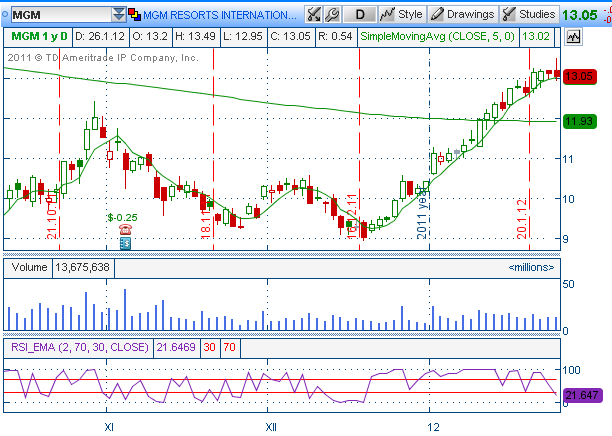Screen dimensions: 612x436
Task: Open the Drawings menu
Action: (x=463, y=14)
